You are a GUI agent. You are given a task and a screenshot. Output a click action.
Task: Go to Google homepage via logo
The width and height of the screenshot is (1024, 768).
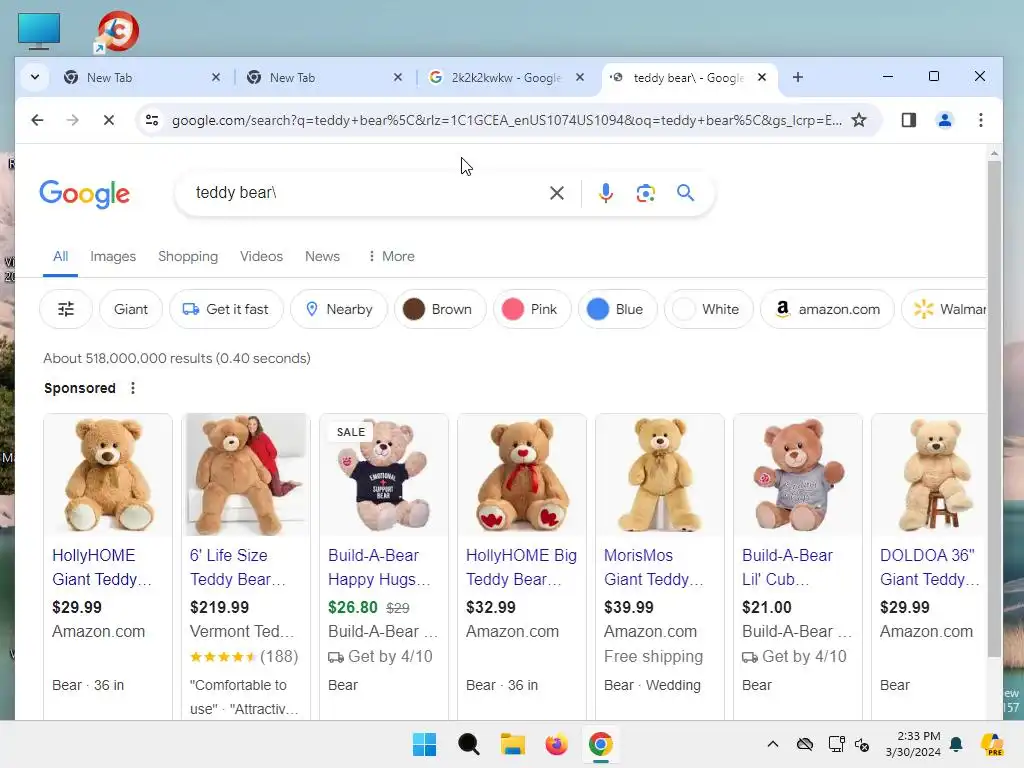pos(84,193)
